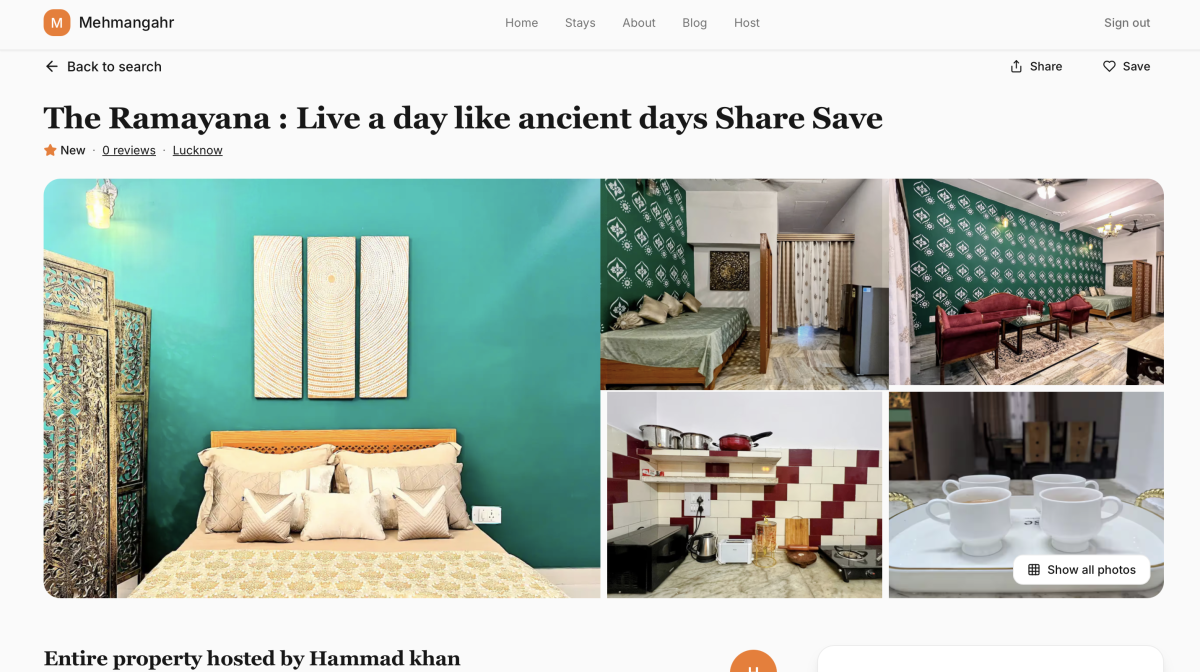Select Host in the top navigation
Image resolution: width=1200 pixels, height=672 pixels.
coord(747,23)
